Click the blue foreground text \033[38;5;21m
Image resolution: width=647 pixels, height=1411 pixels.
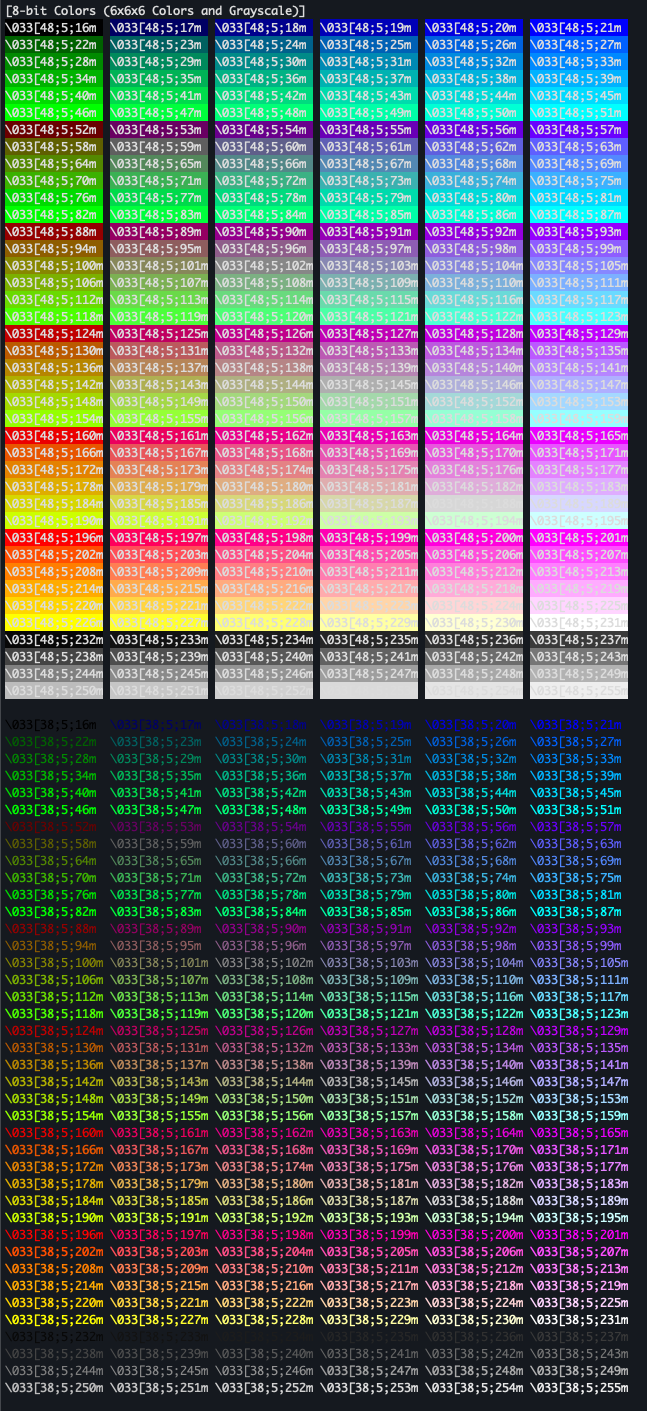click(578, 725)
